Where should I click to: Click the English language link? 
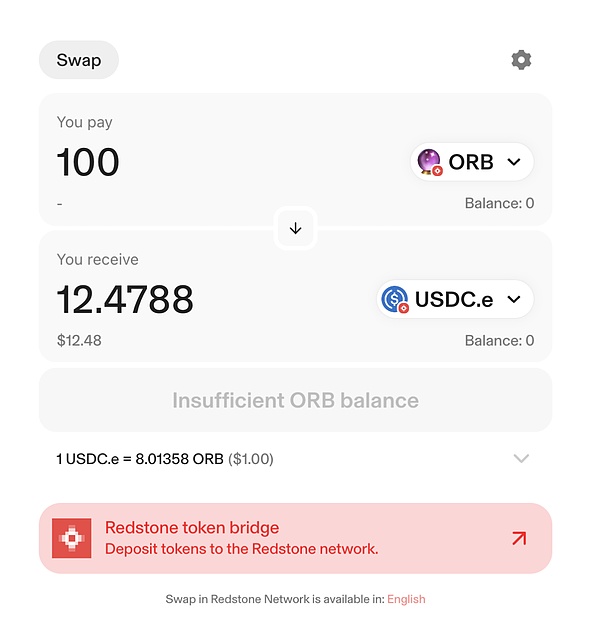(x=406, y=599)
